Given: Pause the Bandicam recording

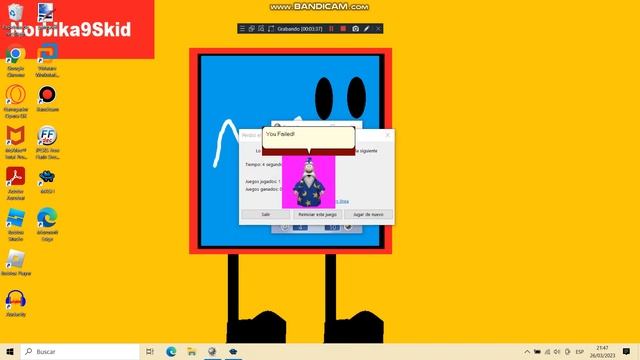Looking at the screenshot, I should click(331, 29).
